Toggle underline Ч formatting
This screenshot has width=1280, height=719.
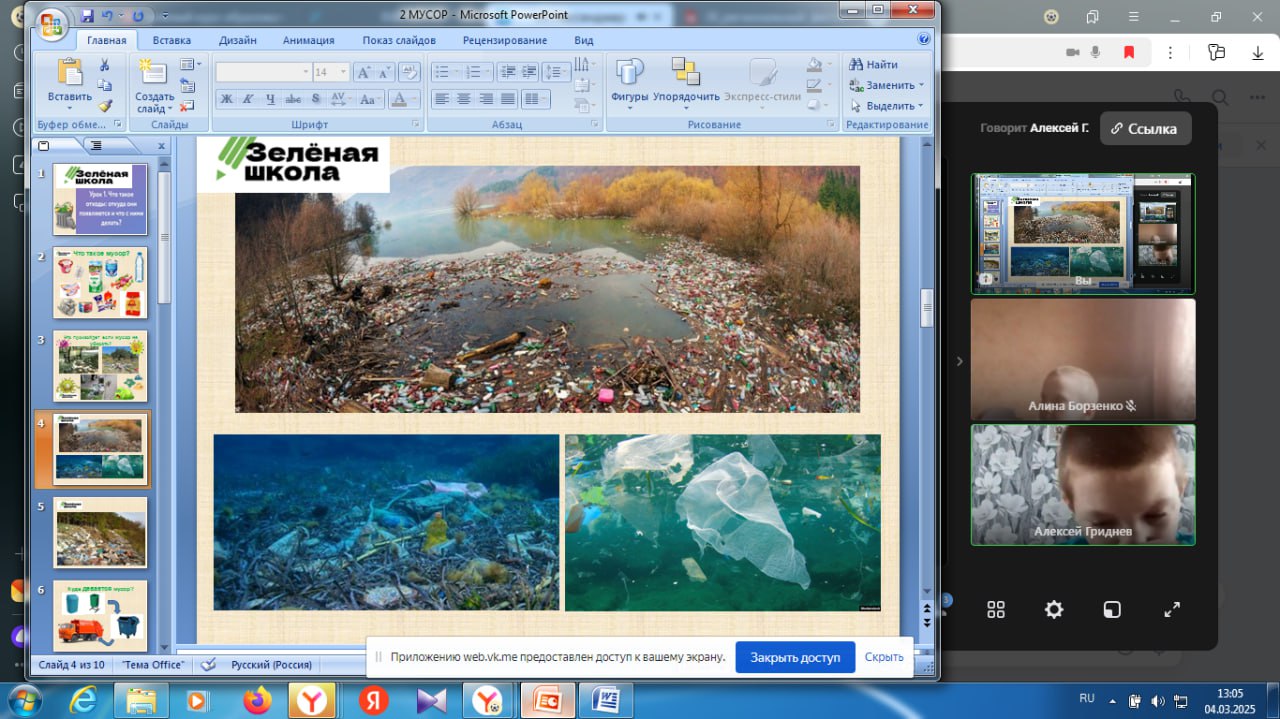click(270, 99)
